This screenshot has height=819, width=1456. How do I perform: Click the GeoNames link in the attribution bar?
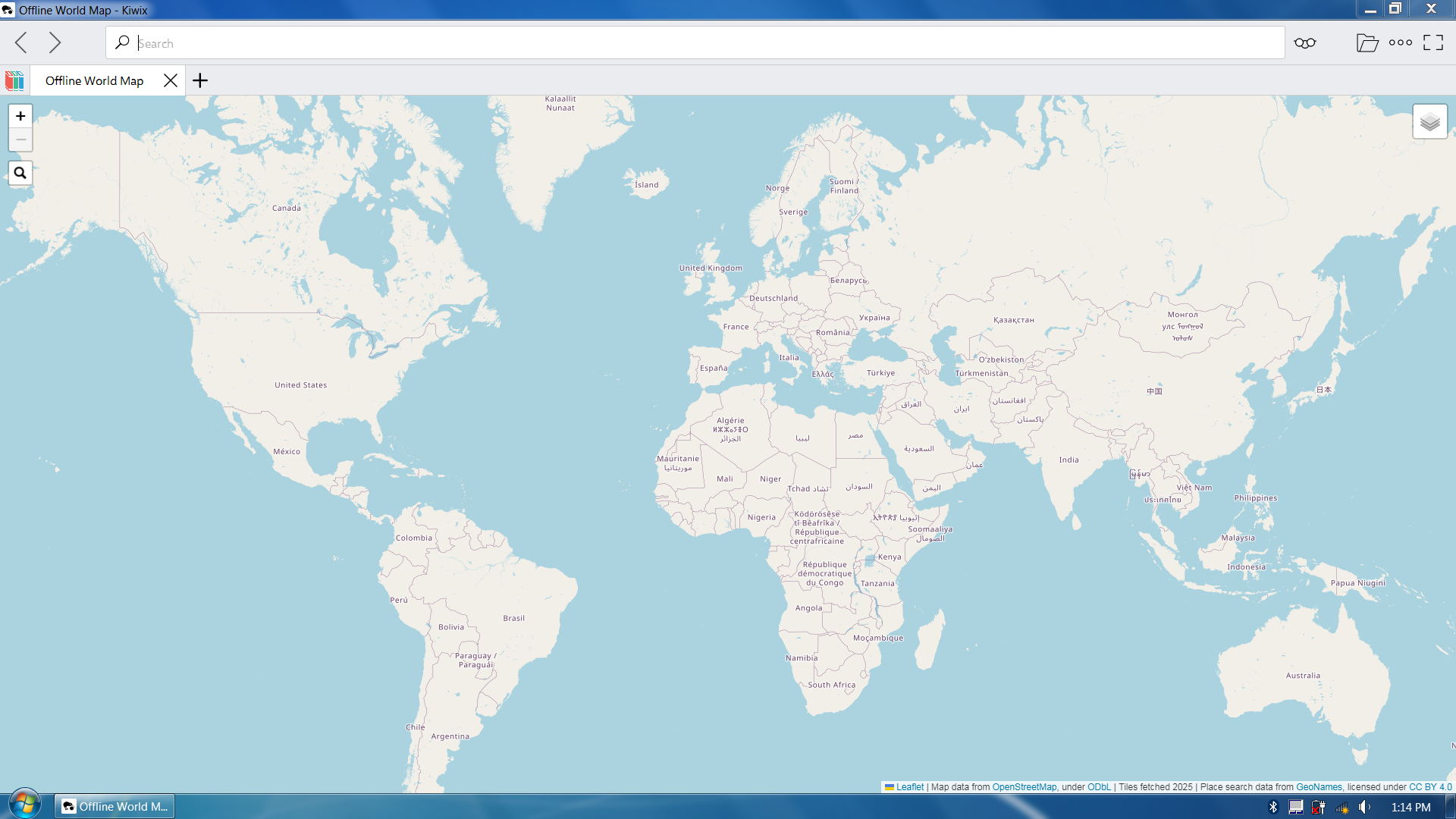click(1319, 787)
